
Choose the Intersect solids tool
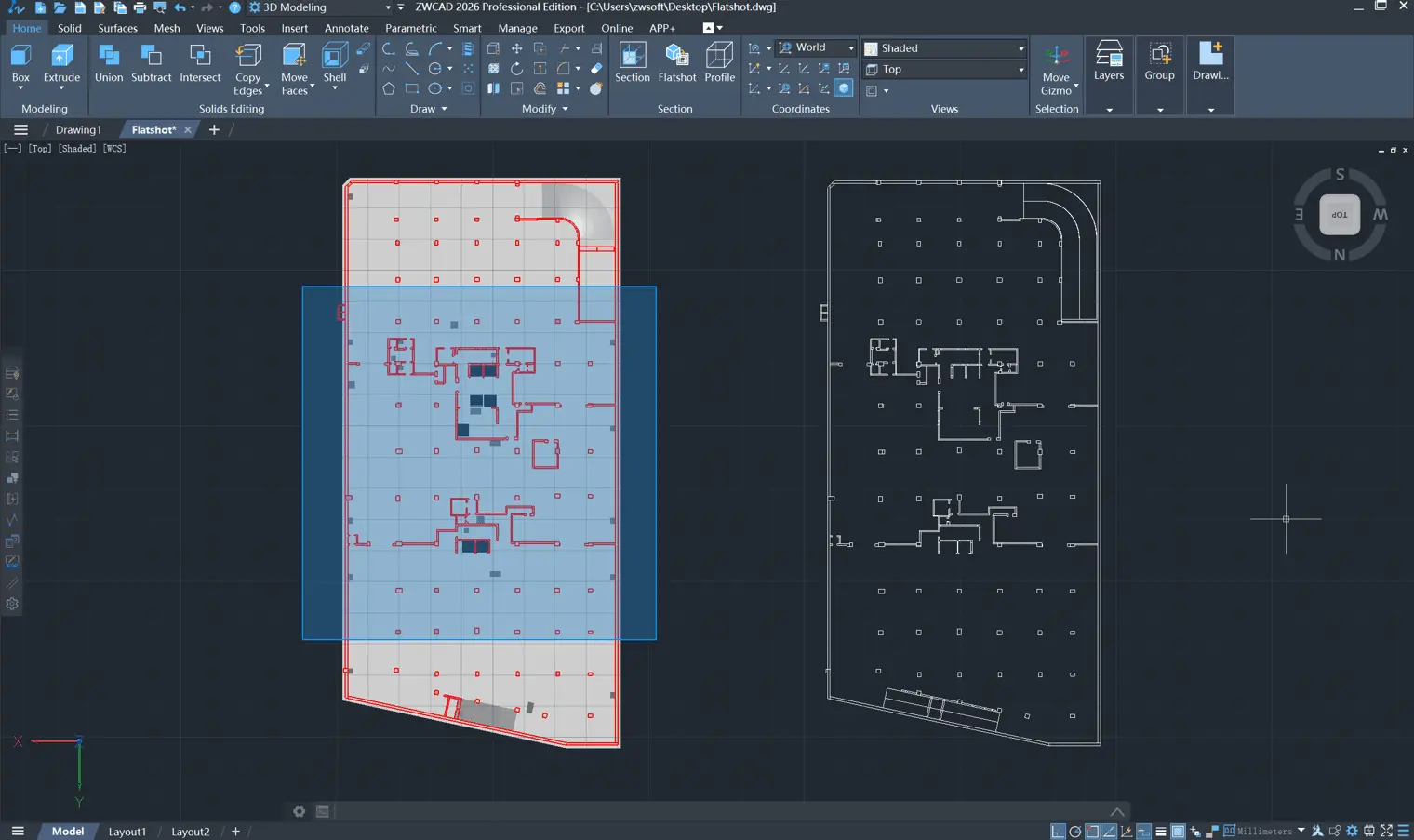[200, 65]
